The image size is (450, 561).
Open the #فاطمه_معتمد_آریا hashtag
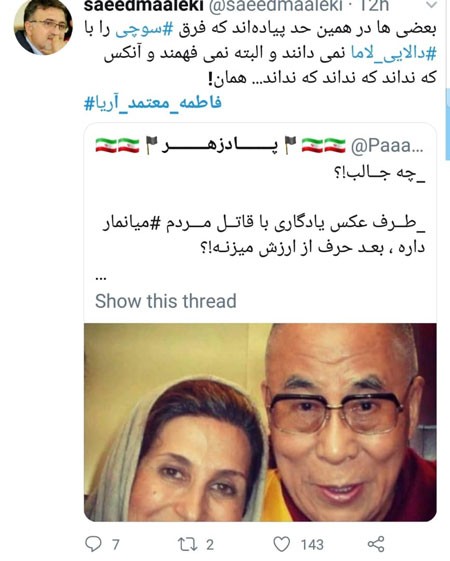tap(153, 103)
